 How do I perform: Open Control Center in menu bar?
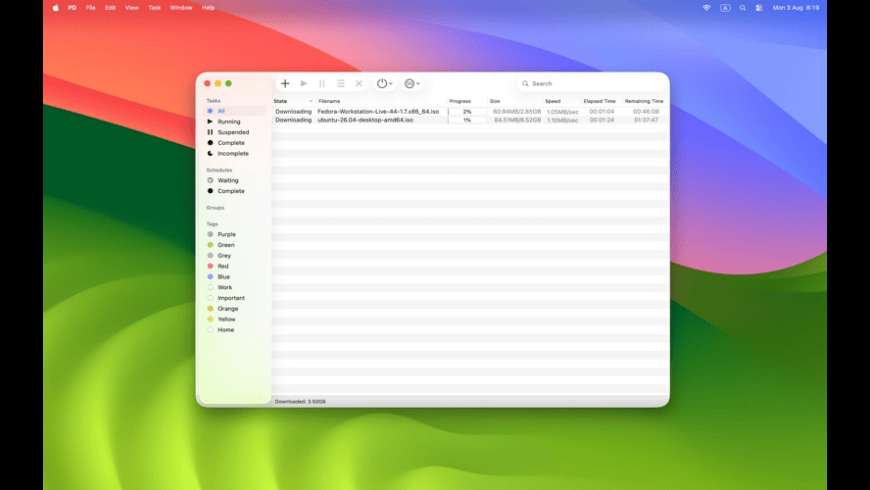pyautogui.click(x=759, y=8)
